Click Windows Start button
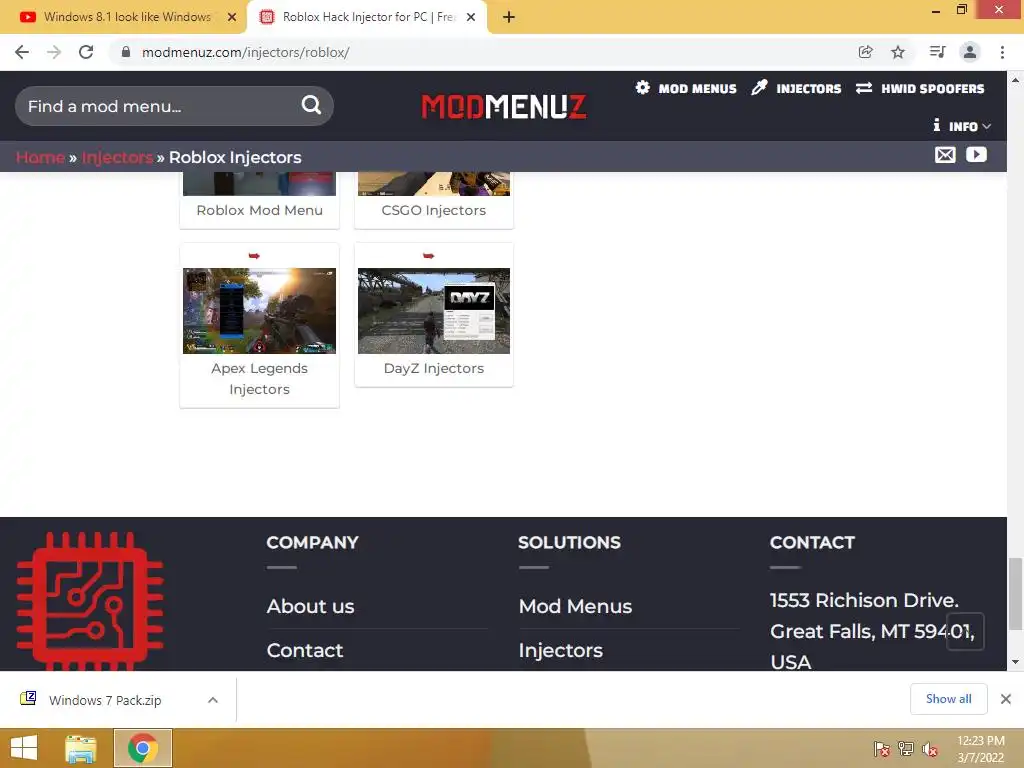The image size is (1024, 768). (x=24, y=748)
